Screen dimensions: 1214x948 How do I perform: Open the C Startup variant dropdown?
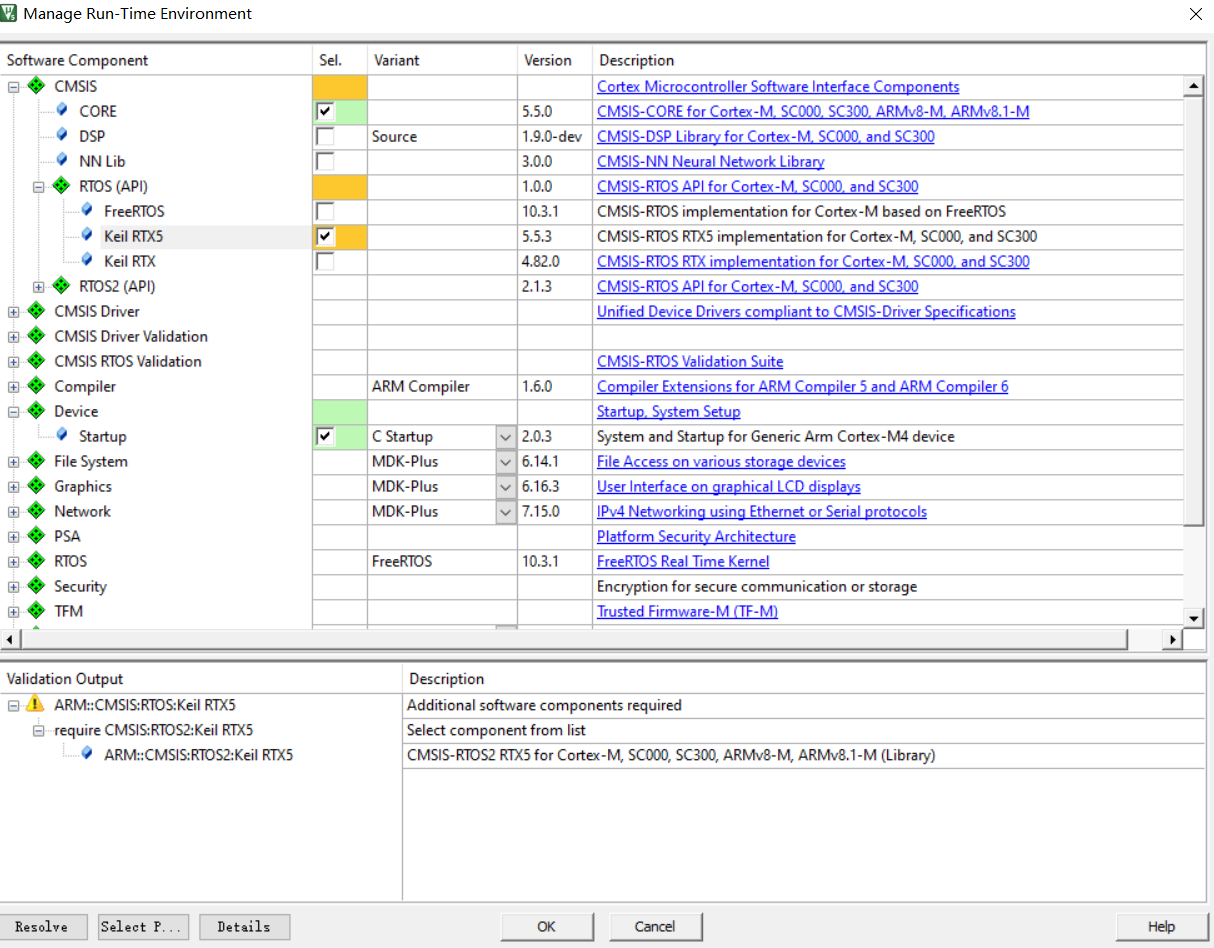[505, 437]
